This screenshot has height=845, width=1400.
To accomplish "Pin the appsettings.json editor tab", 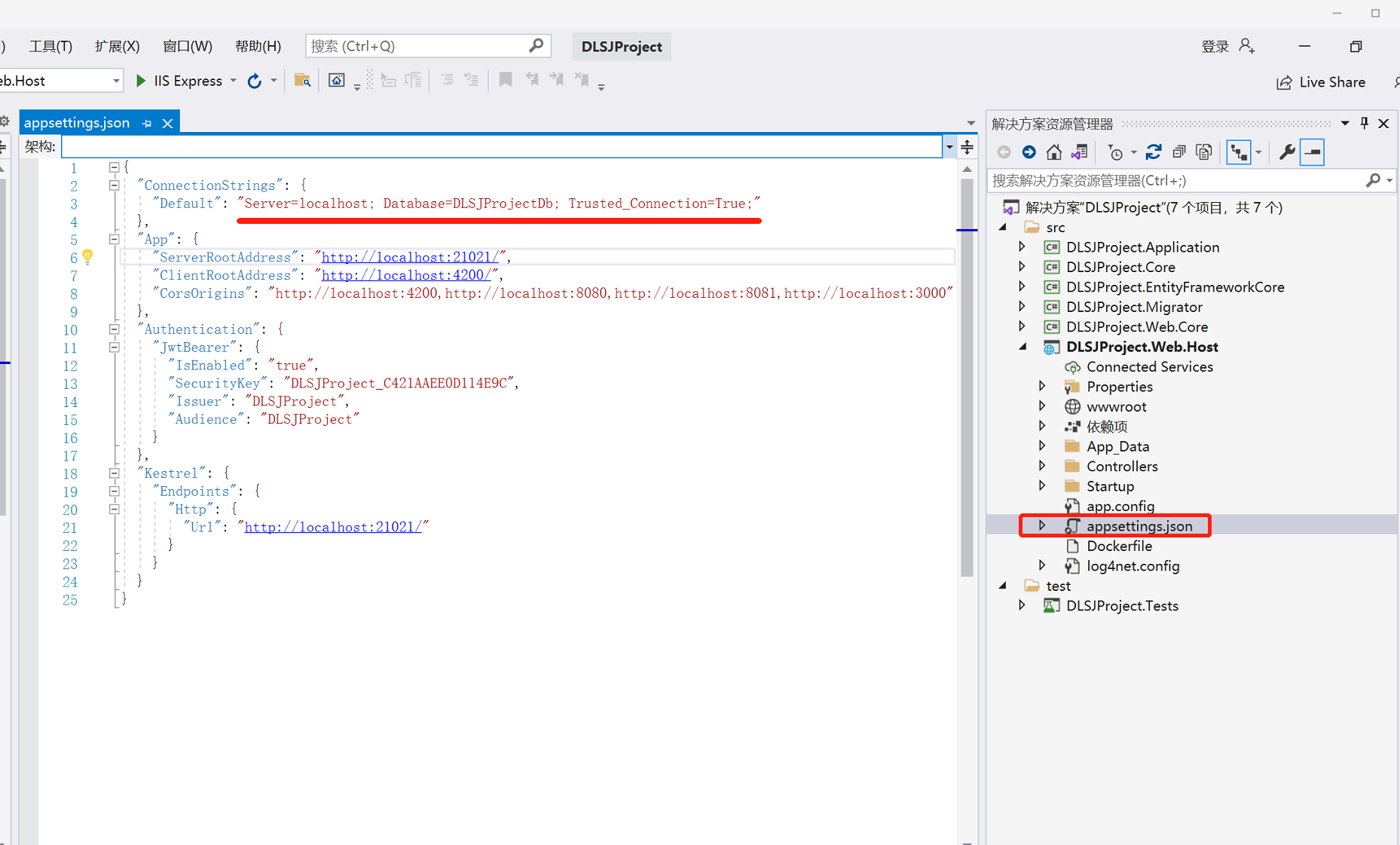I will (x=147, y=122).
